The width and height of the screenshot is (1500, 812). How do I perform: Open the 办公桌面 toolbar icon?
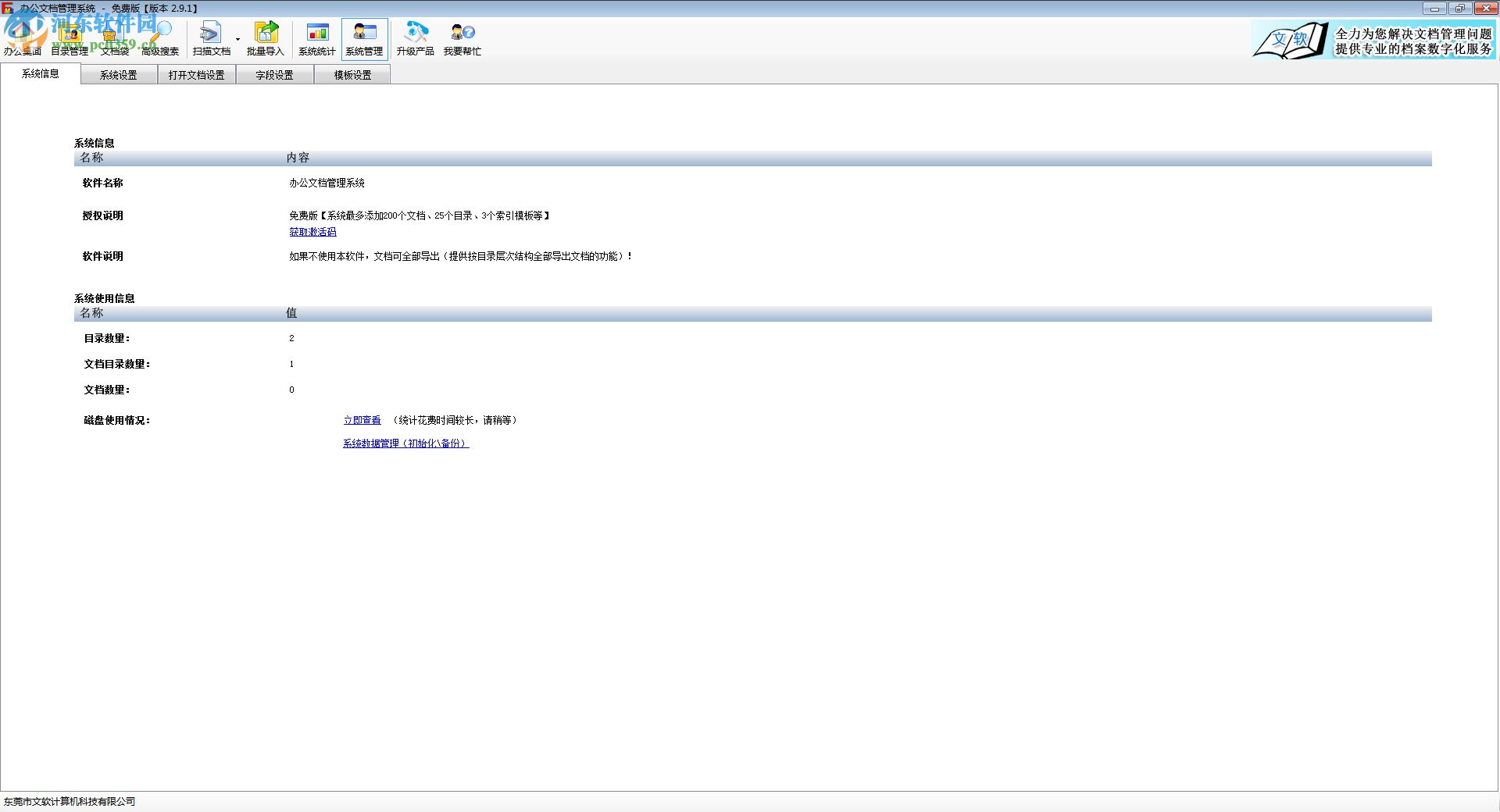[23, 39]
